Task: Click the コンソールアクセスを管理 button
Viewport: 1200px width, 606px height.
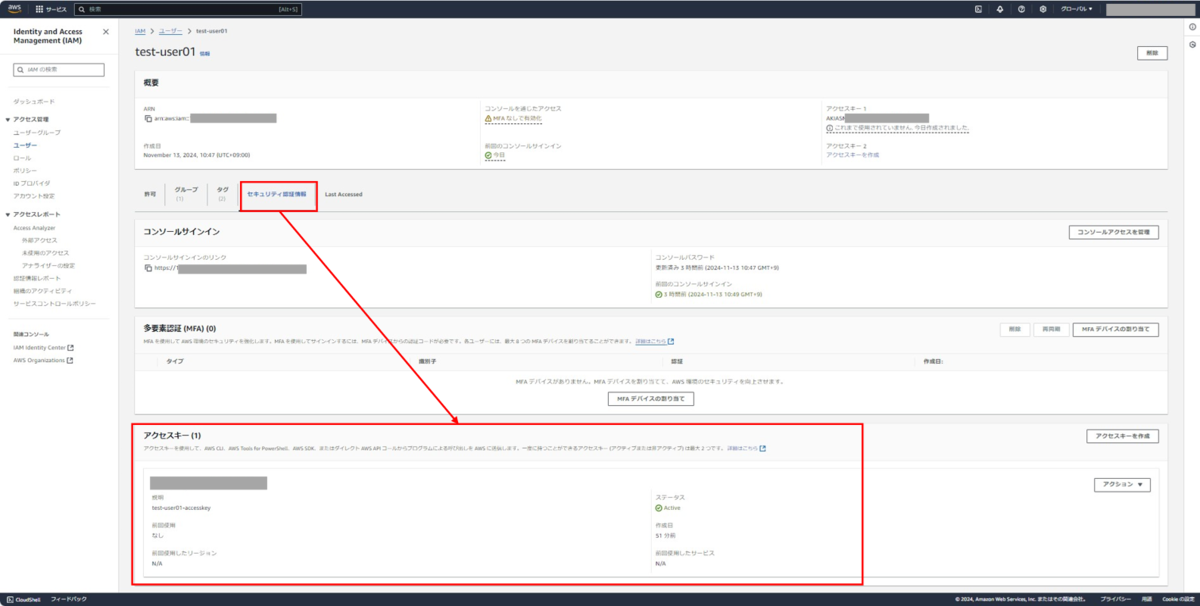Action: [1114, 232]
